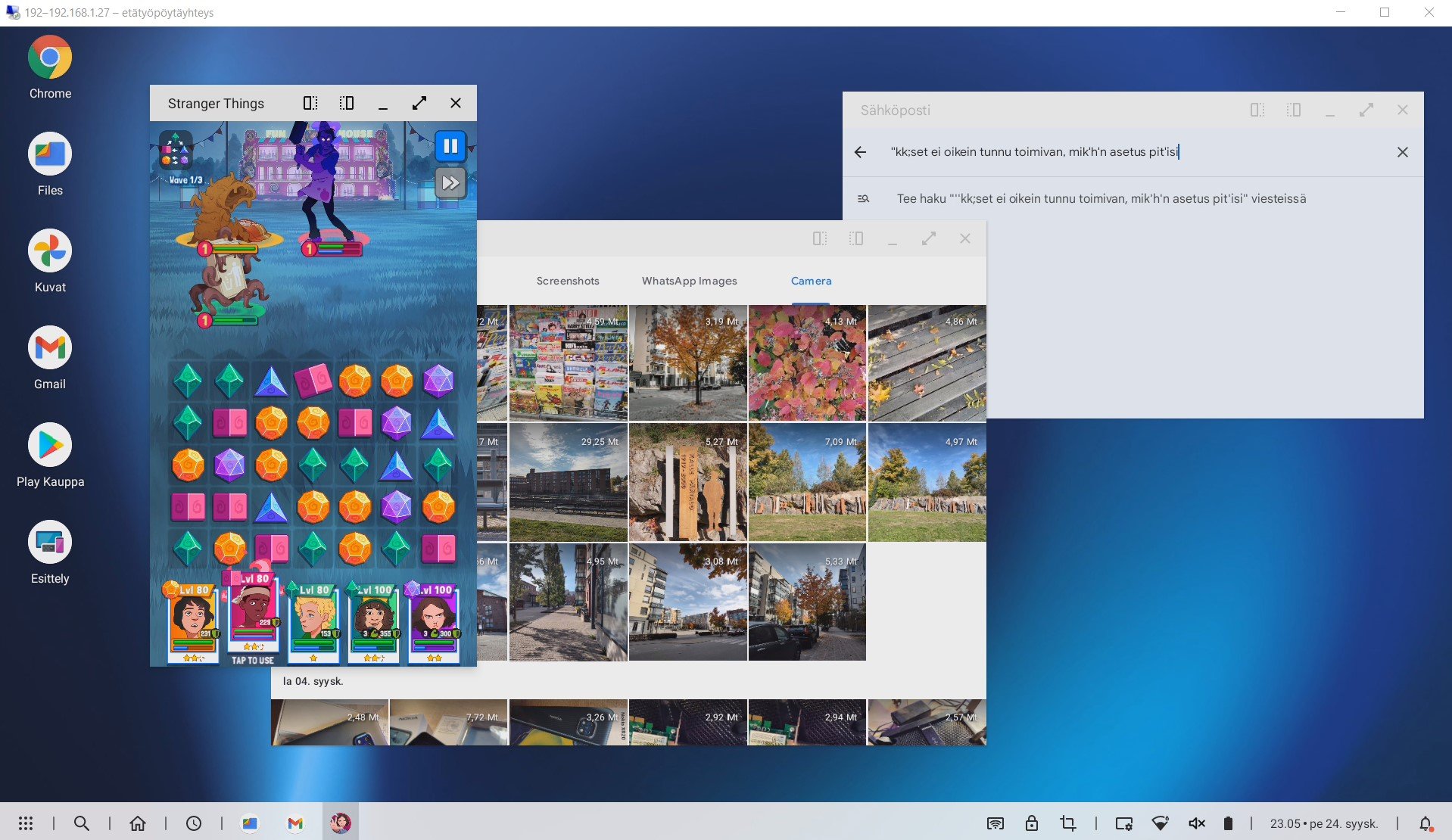Image resolution: width=1452 pixels, height=840 pixels.
Task: Open the 4,59 Mt magazine rack photo
Action: point(569,363)
